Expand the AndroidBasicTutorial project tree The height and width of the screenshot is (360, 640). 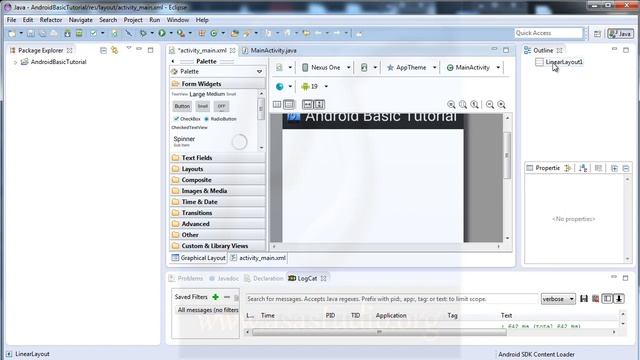(x=16, y=62)
